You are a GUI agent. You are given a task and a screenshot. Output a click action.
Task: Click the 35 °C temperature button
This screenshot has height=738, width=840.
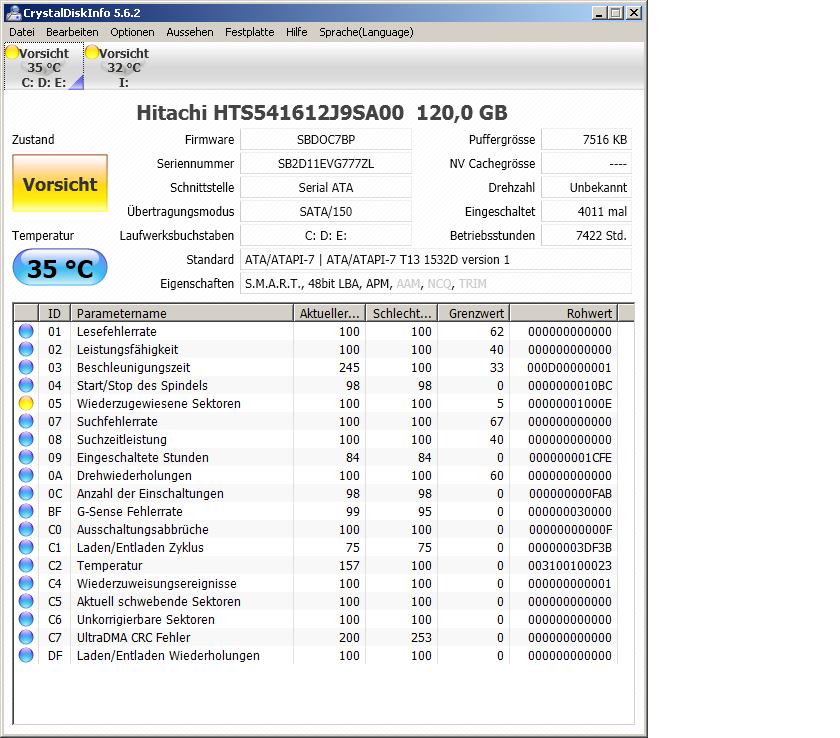coord(60,268)
